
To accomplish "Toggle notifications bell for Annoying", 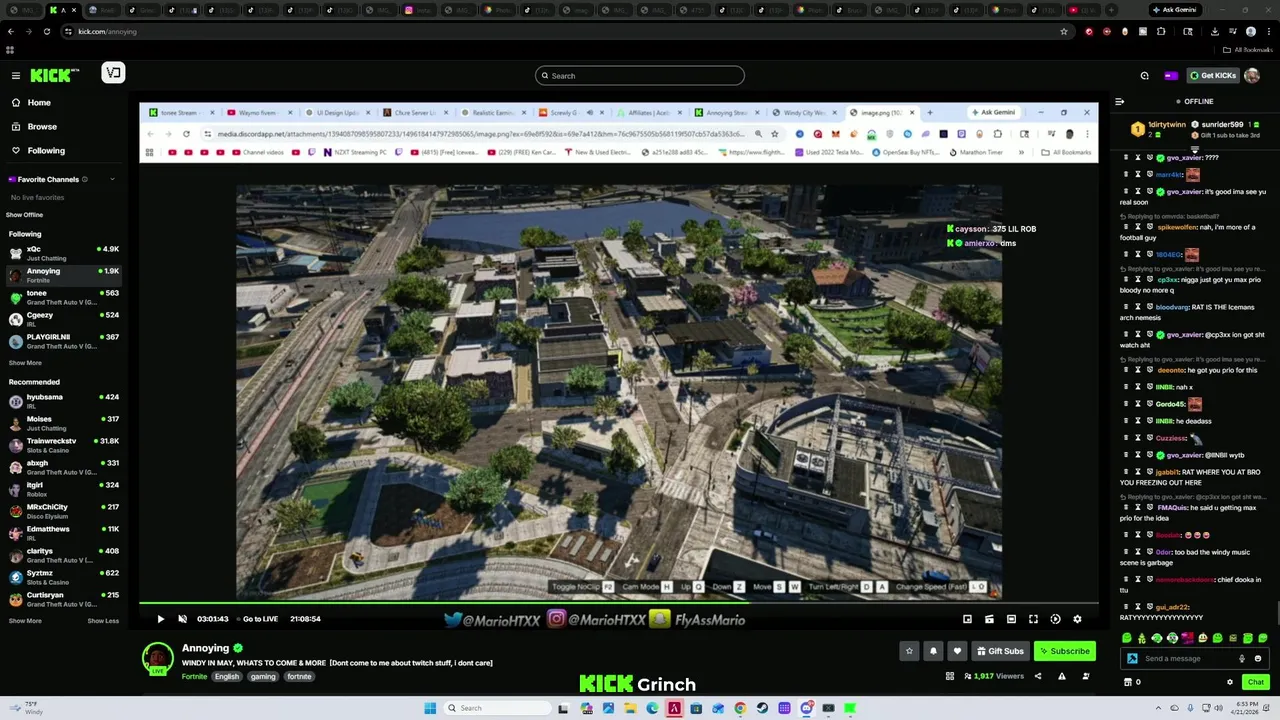I will 933,651.
